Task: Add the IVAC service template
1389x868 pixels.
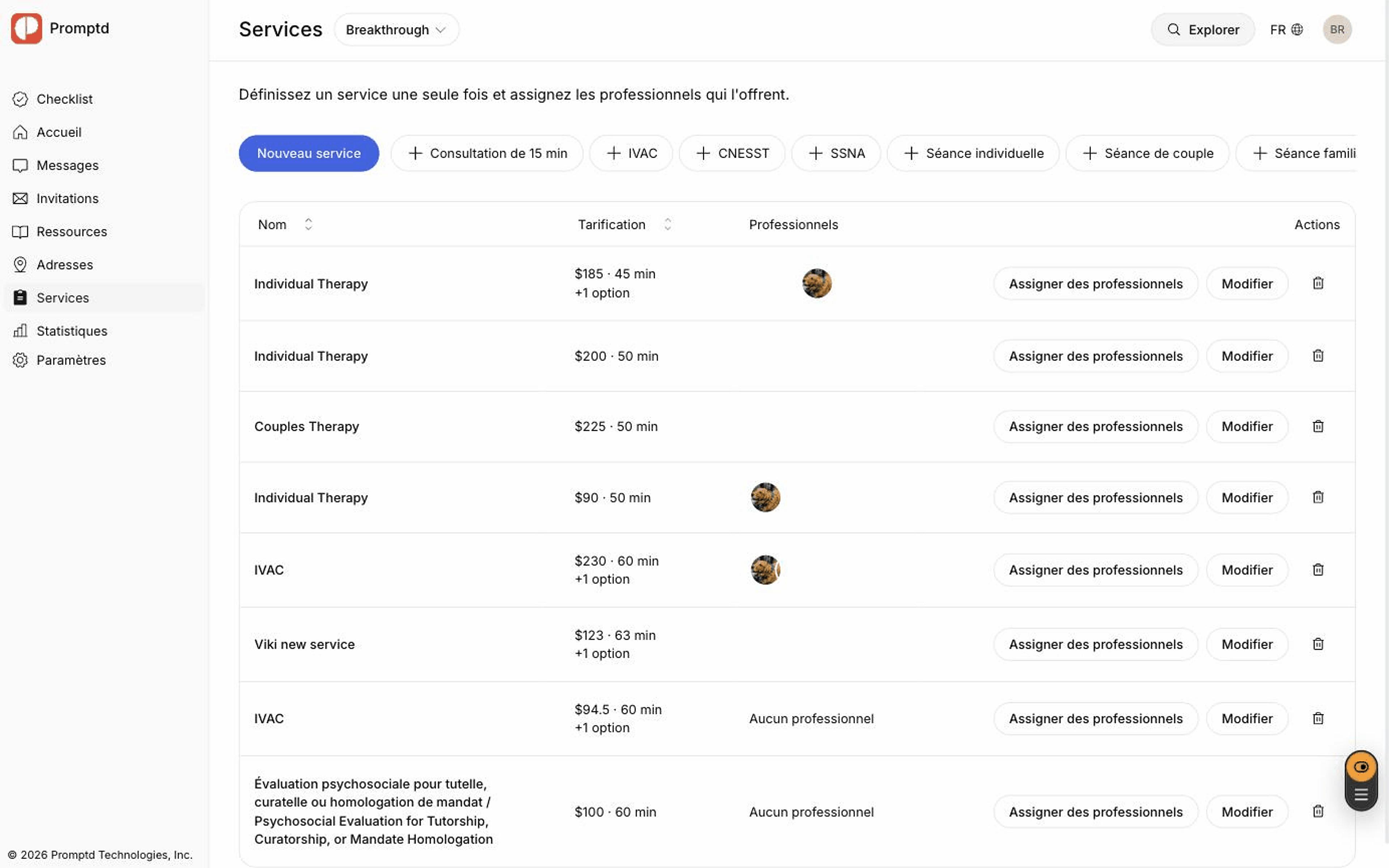Action: pyautogui.click(x=631, y=153)
